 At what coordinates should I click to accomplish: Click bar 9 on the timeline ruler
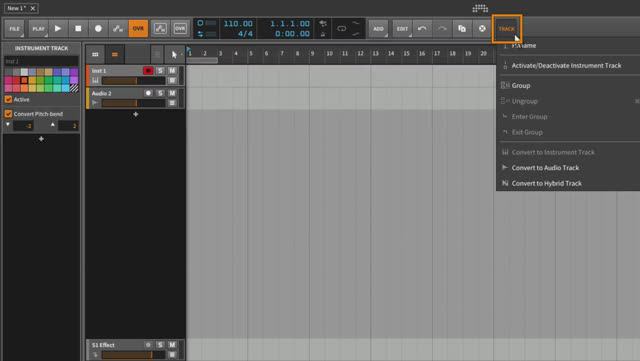coord(312,53)
